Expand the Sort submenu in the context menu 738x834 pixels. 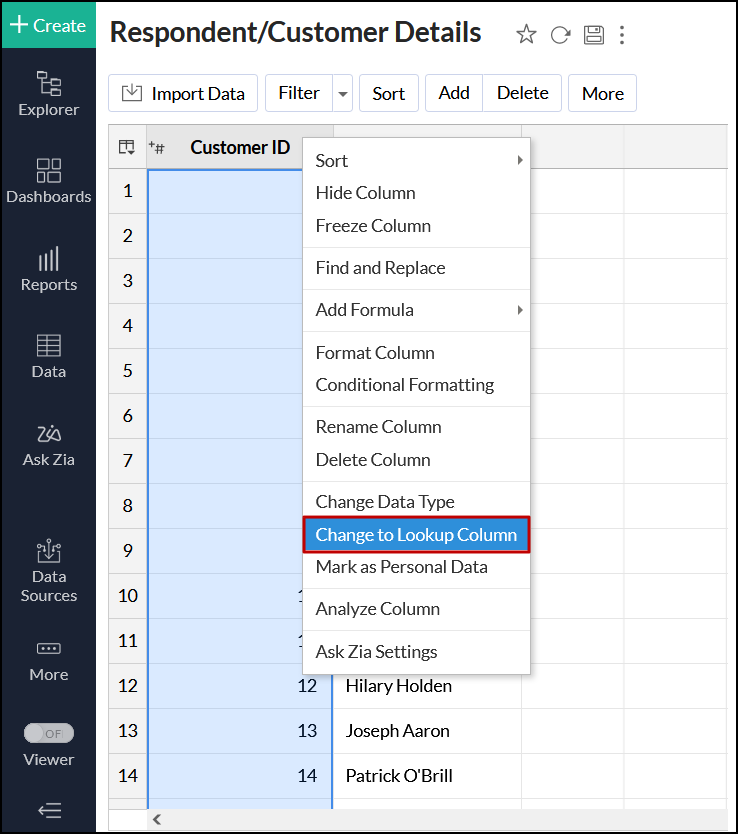pos(520,160)
